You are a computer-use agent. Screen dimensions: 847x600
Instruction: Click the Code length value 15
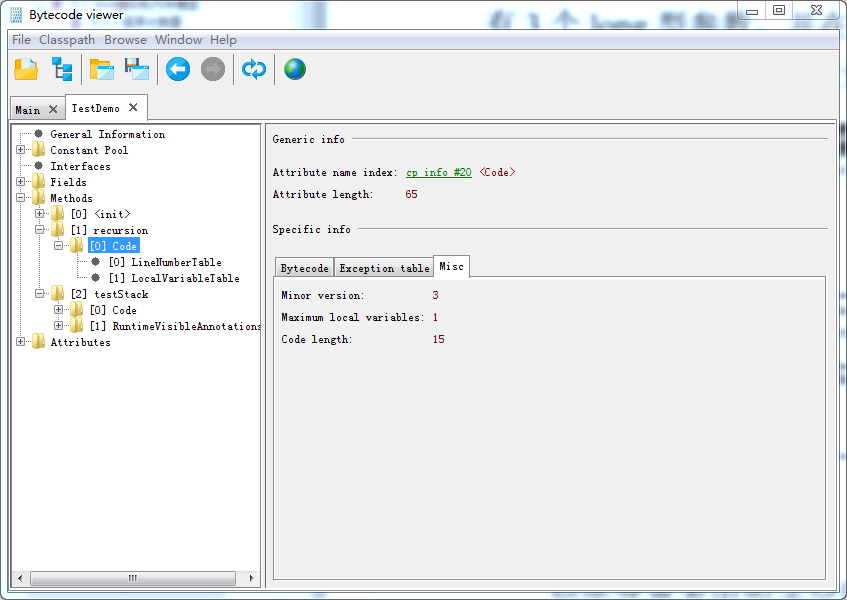(x=438, y=339)
